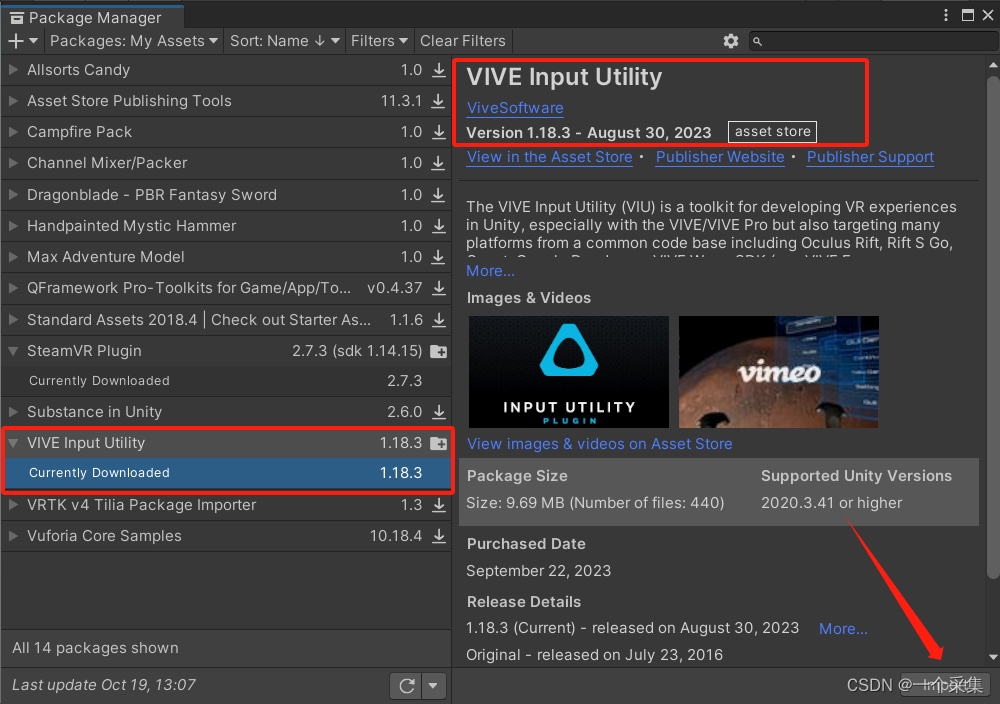Select the Max Adventure Model row

coord(226,257)
